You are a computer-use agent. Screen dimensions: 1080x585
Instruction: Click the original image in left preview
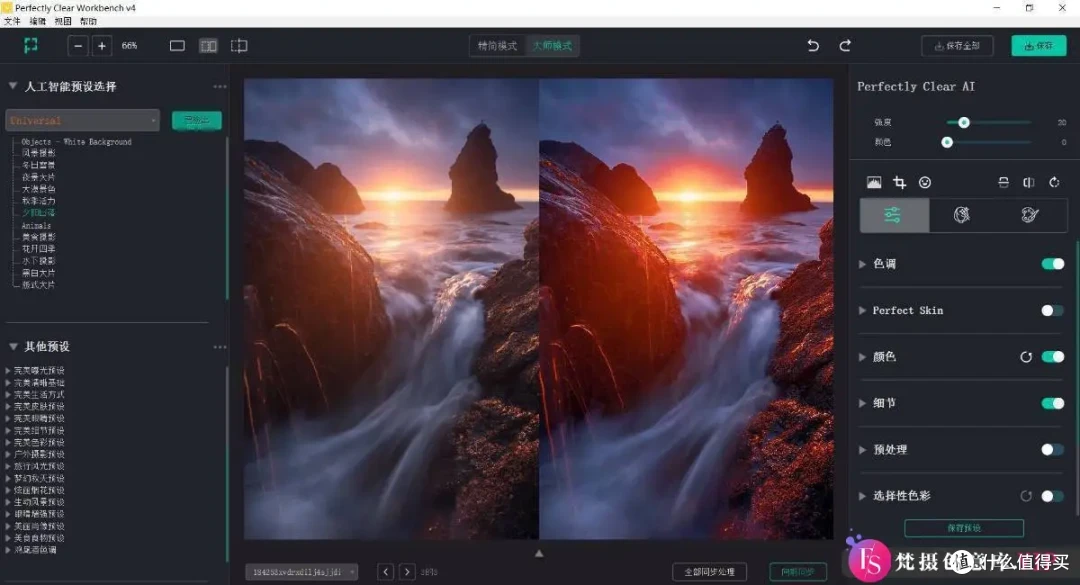coord(391,308)
